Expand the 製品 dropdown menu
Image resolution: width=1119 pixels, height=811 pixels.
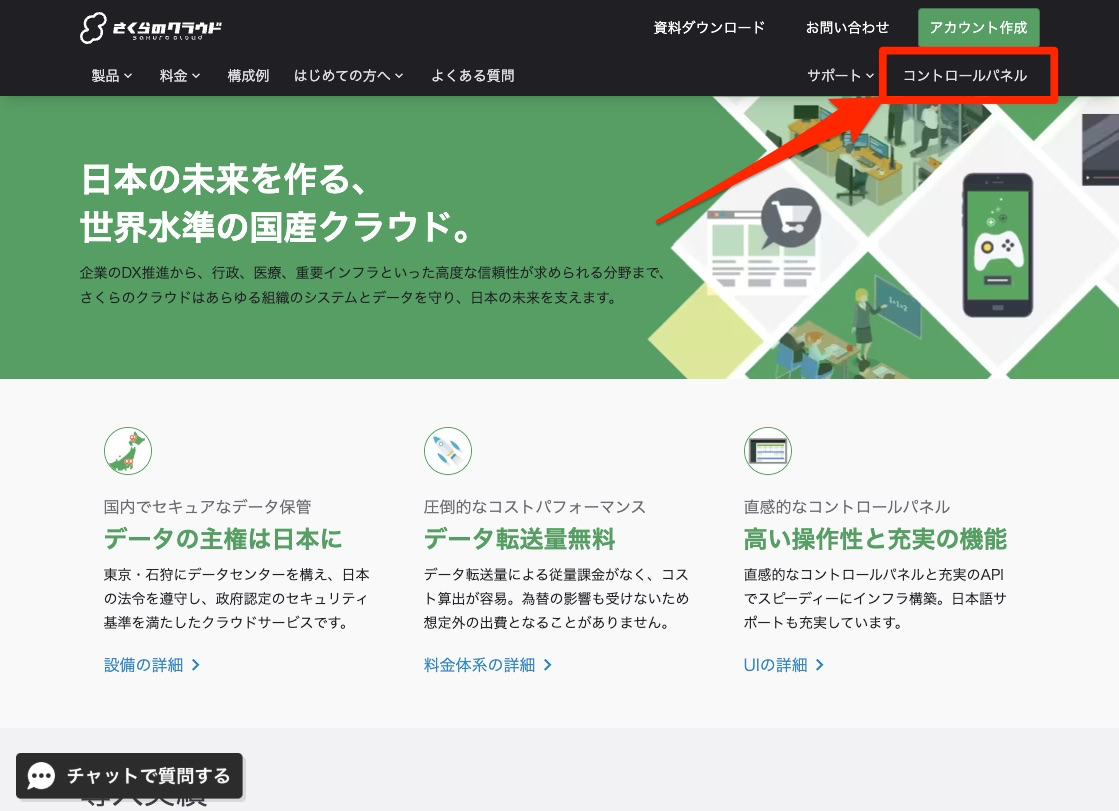(x=112, y=76)
